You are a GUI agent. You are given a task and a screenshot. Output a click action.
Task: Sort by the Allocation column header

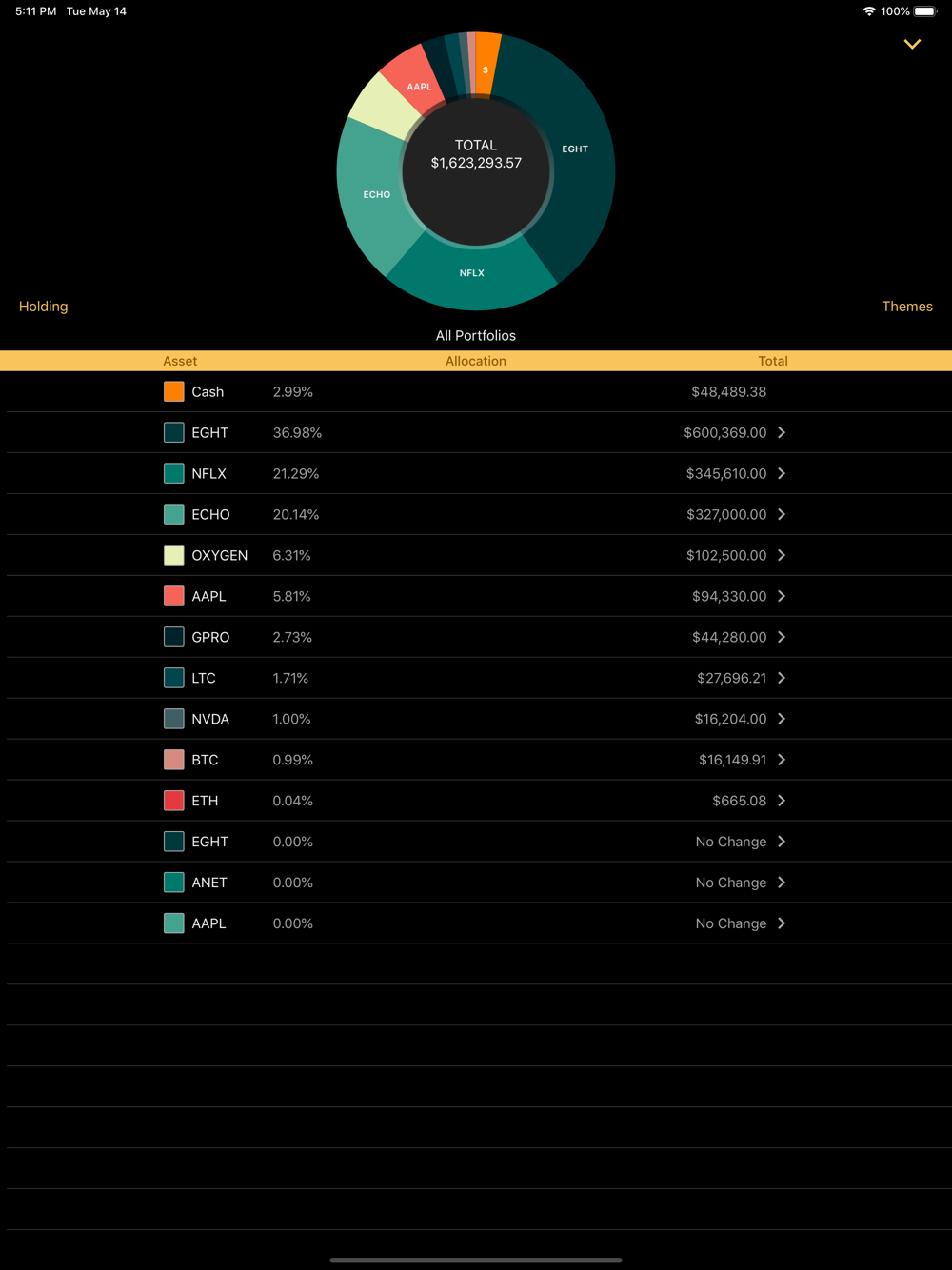pyautogui.click(x=476, y=361)
